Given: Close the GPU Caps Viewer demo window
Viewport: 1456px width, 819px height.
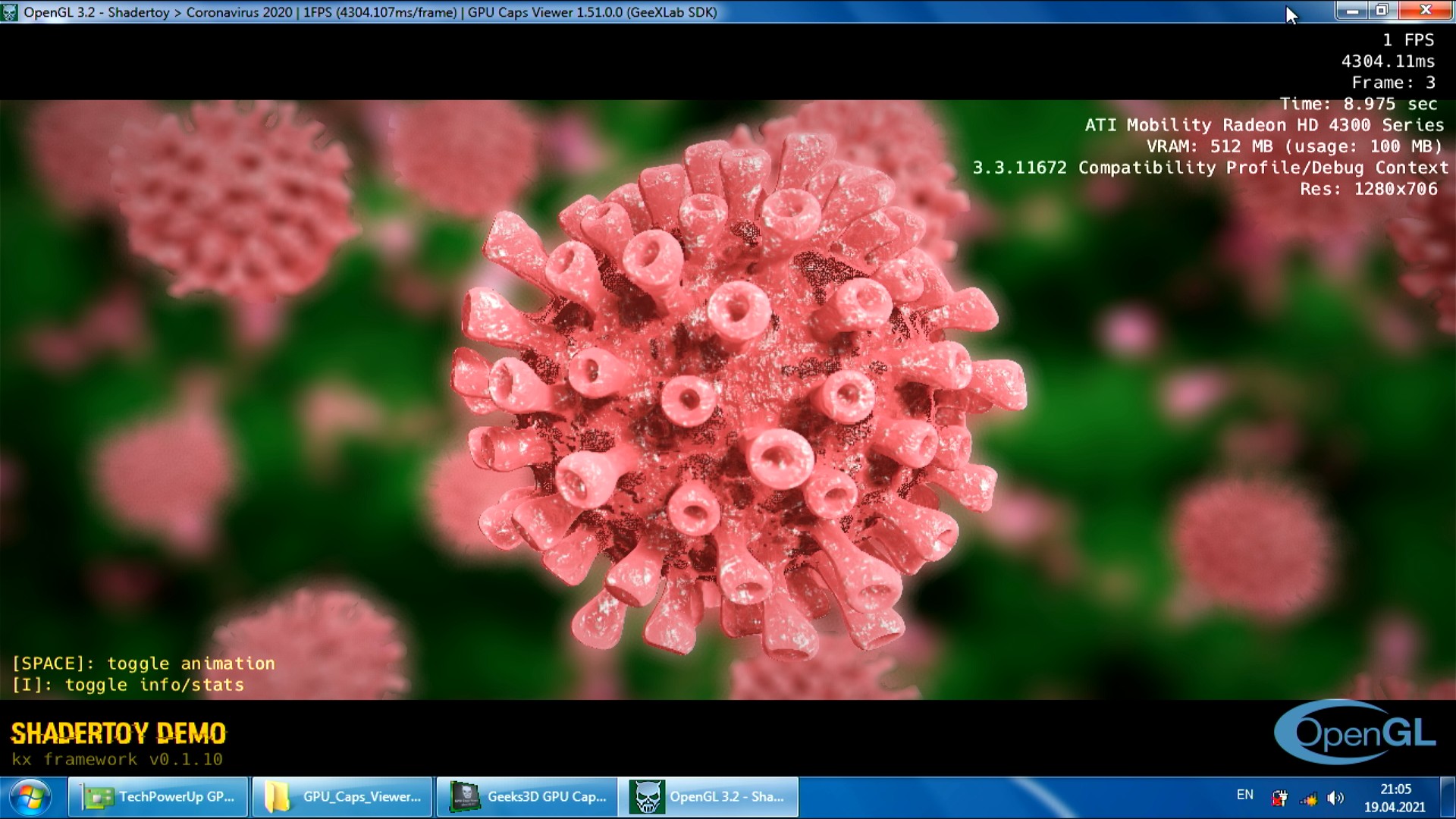Looking at the screenshot, I should point(1425,11).
